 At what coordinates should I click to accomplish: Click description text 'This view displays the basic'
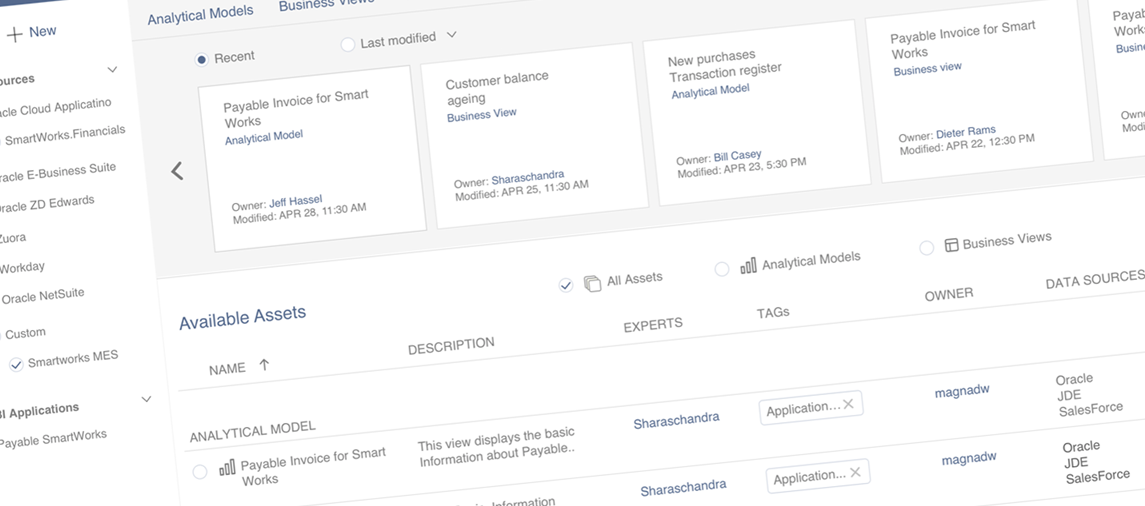coord(497,440)
